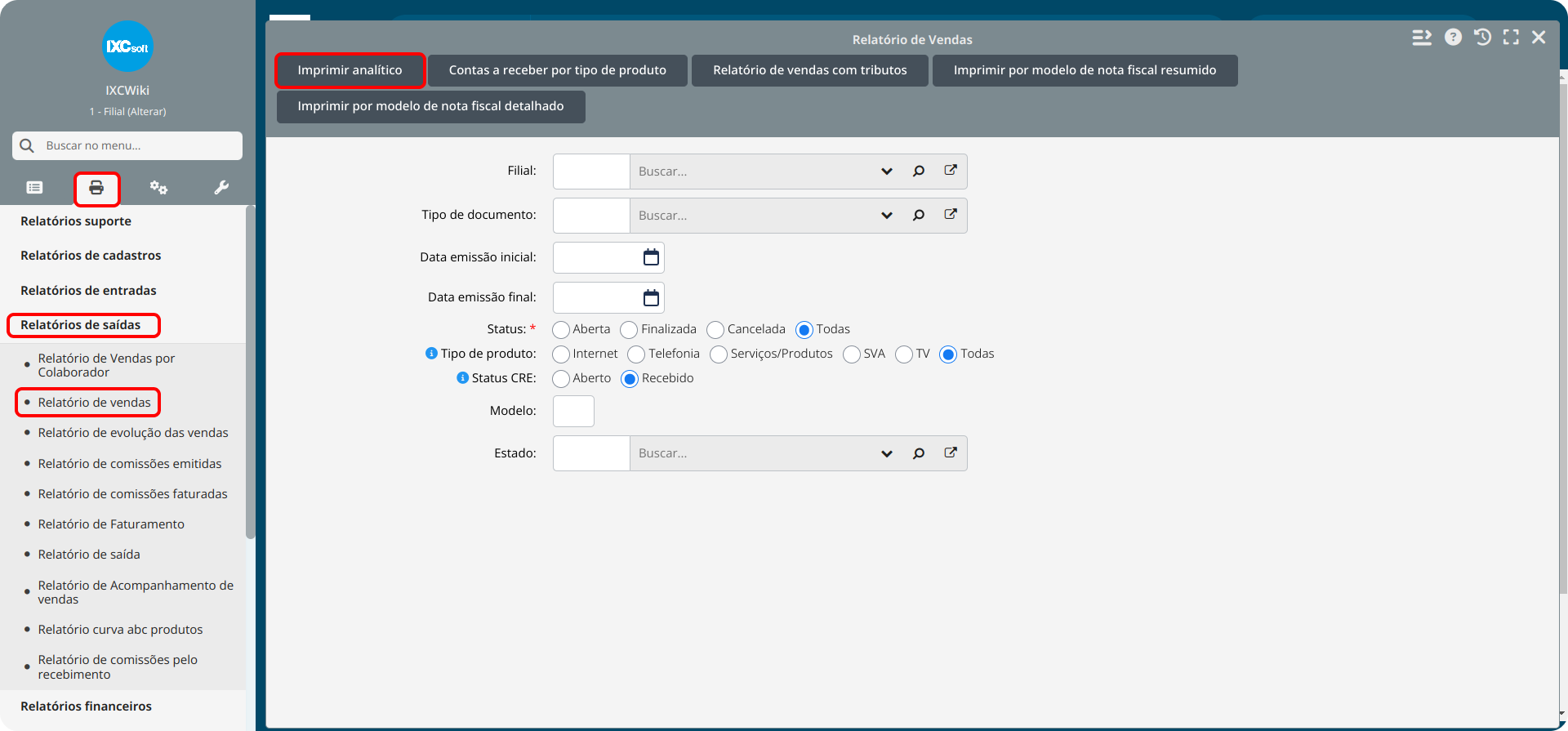Click Contas a receber por tipo de produto
This screenshot has height=731, width=1568.
[558, 70]
